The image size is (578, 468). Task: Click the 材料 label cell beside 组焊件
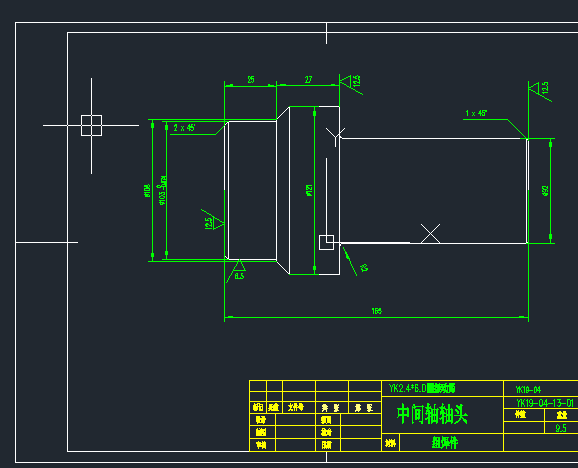(x=390, y=443)
